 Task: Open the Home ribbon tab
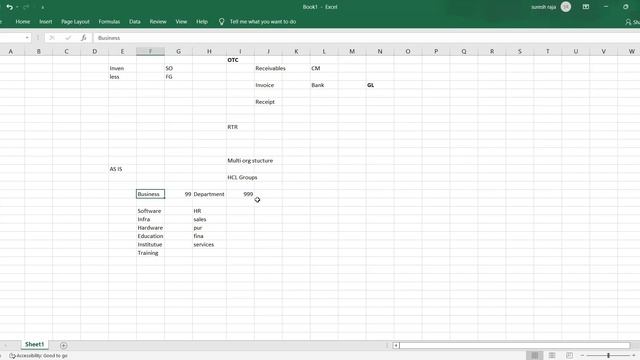click(23, 22)
